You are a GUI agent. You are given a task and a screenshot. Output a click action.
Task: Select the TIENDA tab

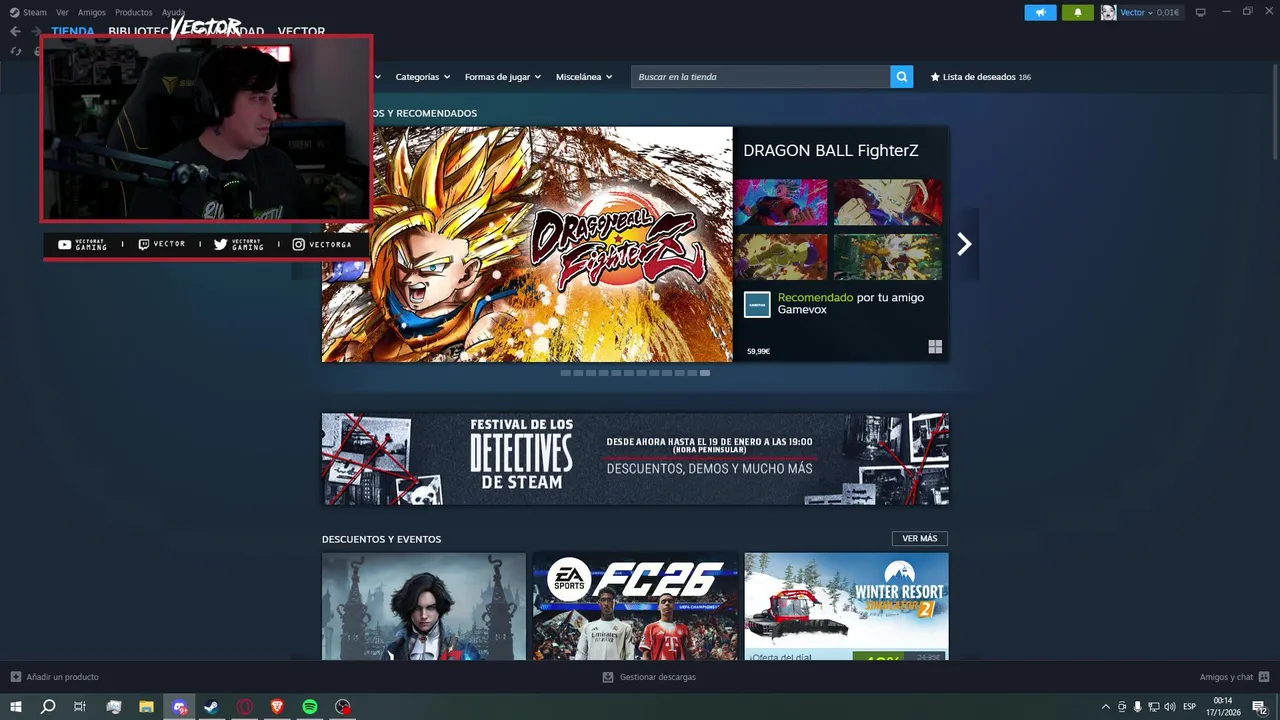[73, 31]
